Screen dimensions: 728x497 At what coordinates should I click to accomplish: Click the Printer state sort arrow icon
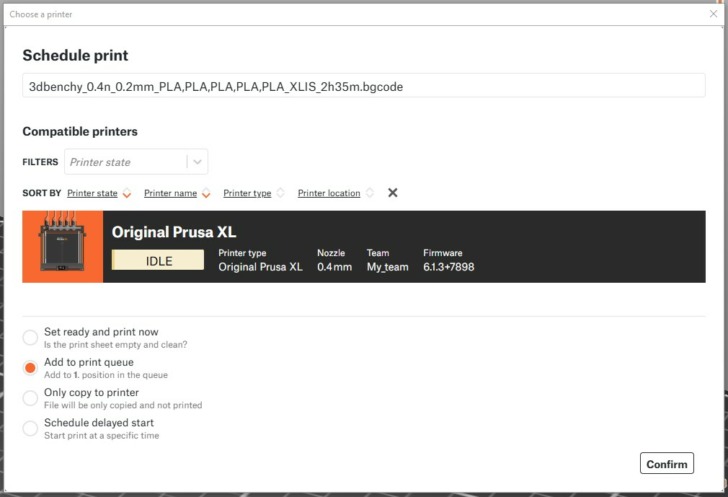pos(127,193)
